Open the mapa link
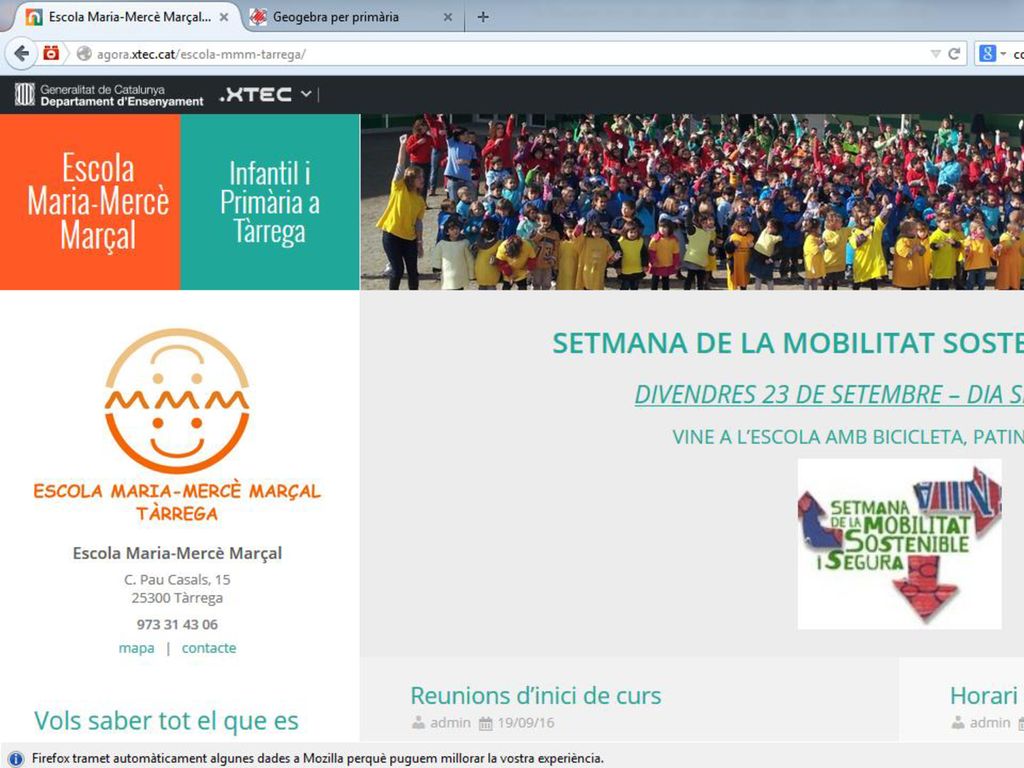The height and width of the screenshot is (768, 1024). [136, 648]
